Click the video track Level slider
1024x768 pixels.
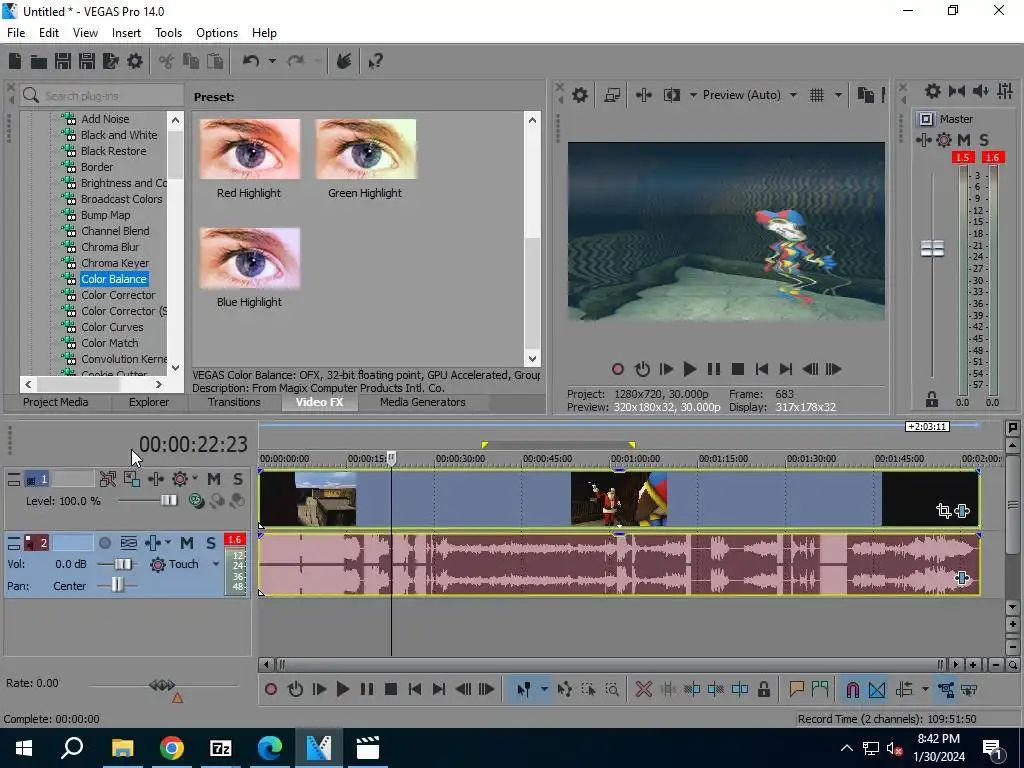168,501
